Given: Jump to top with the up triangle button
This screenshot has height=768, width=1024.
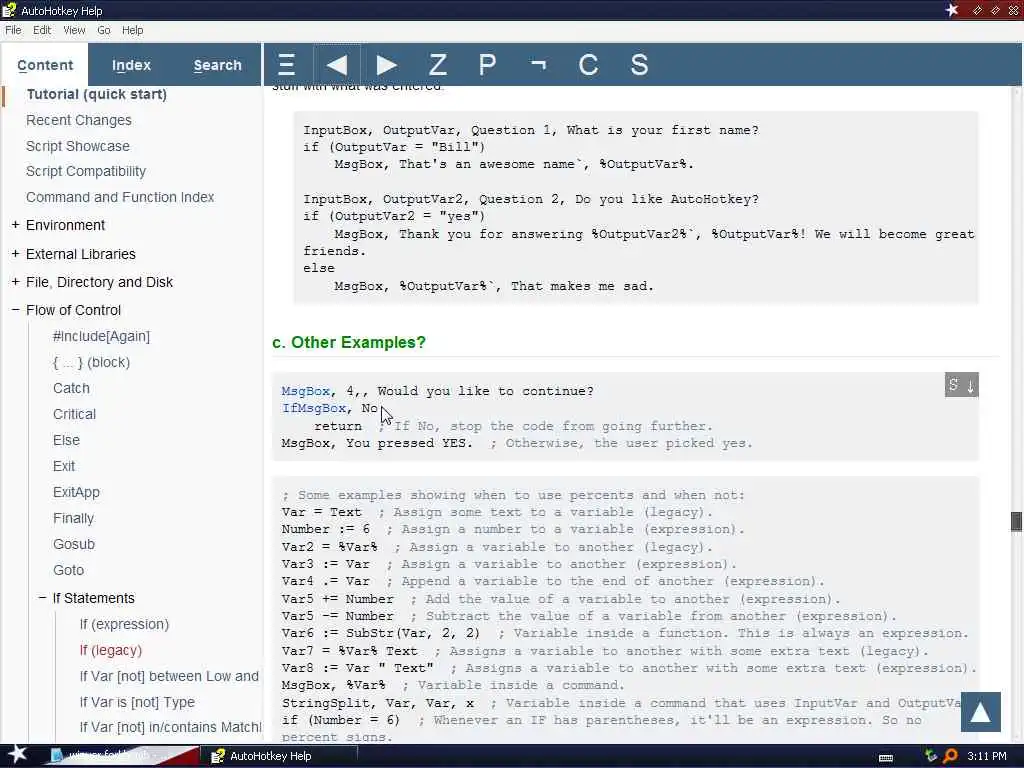Looking at the screenshot, I should pyautogui.click(x=980, y=712).
